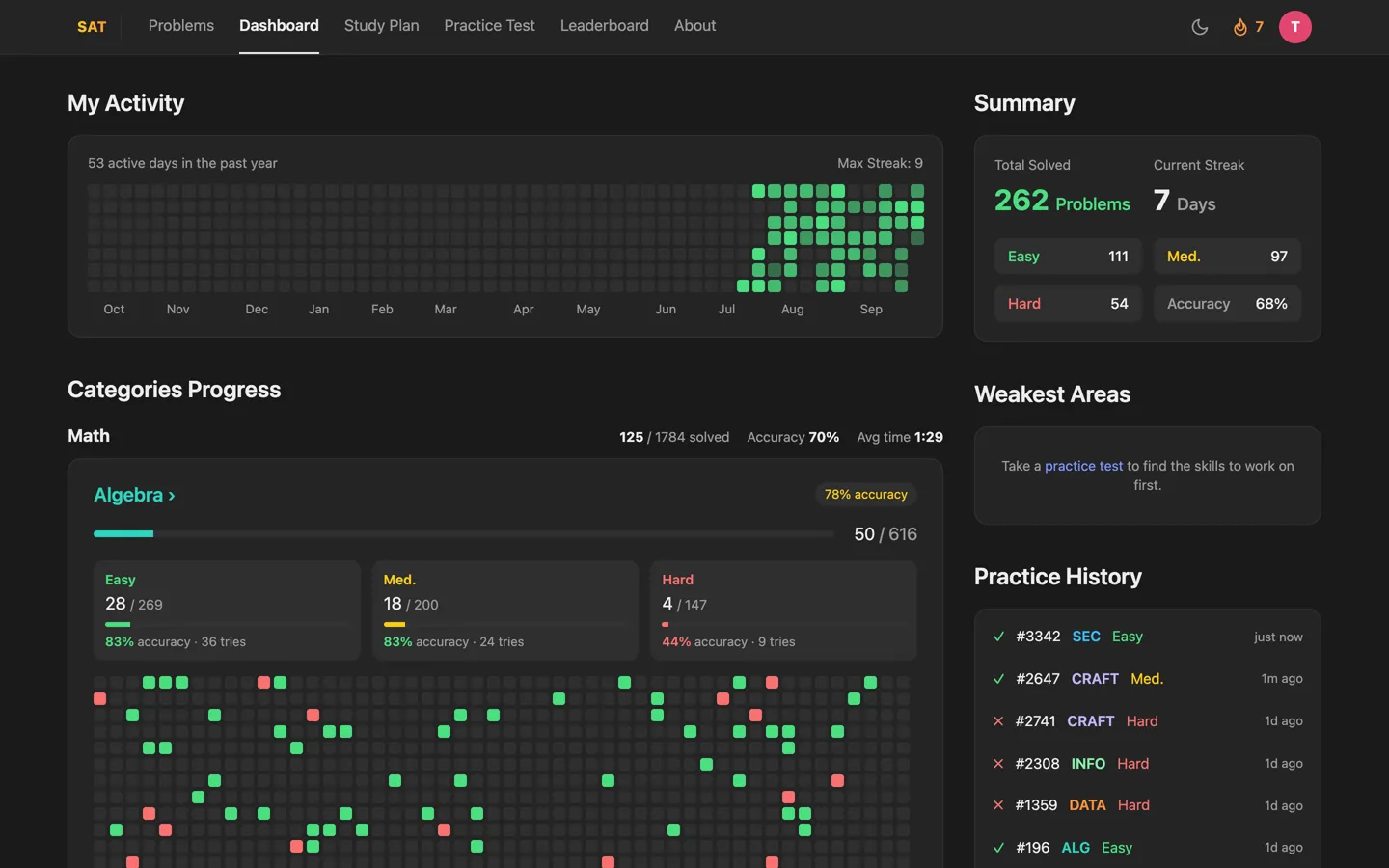Open the T user avatar menu
This screenshot has height=868, width=1389.
1295,27
